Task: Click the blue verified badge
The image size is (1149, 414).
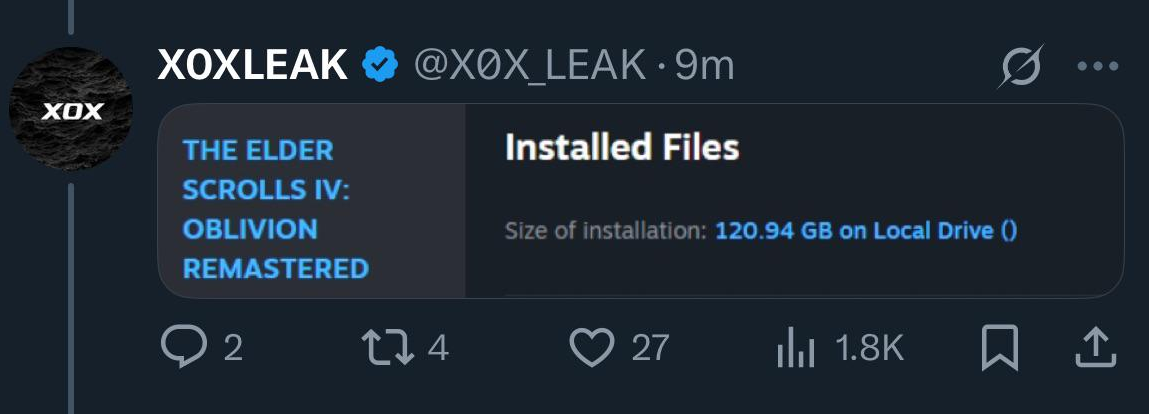Action: point(379,66)
